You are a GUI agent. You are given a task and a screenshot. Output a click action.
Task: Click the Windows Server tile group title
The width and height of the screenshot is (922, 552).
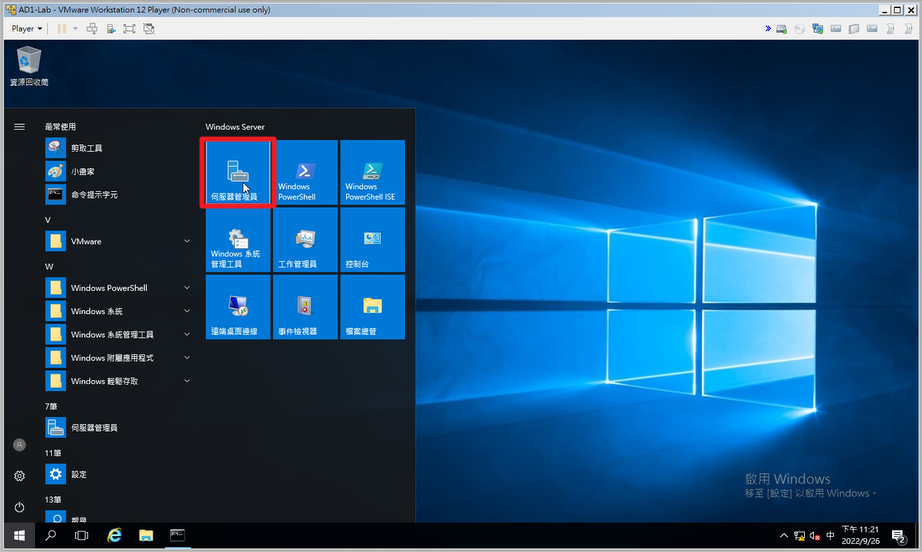[235, 127]
